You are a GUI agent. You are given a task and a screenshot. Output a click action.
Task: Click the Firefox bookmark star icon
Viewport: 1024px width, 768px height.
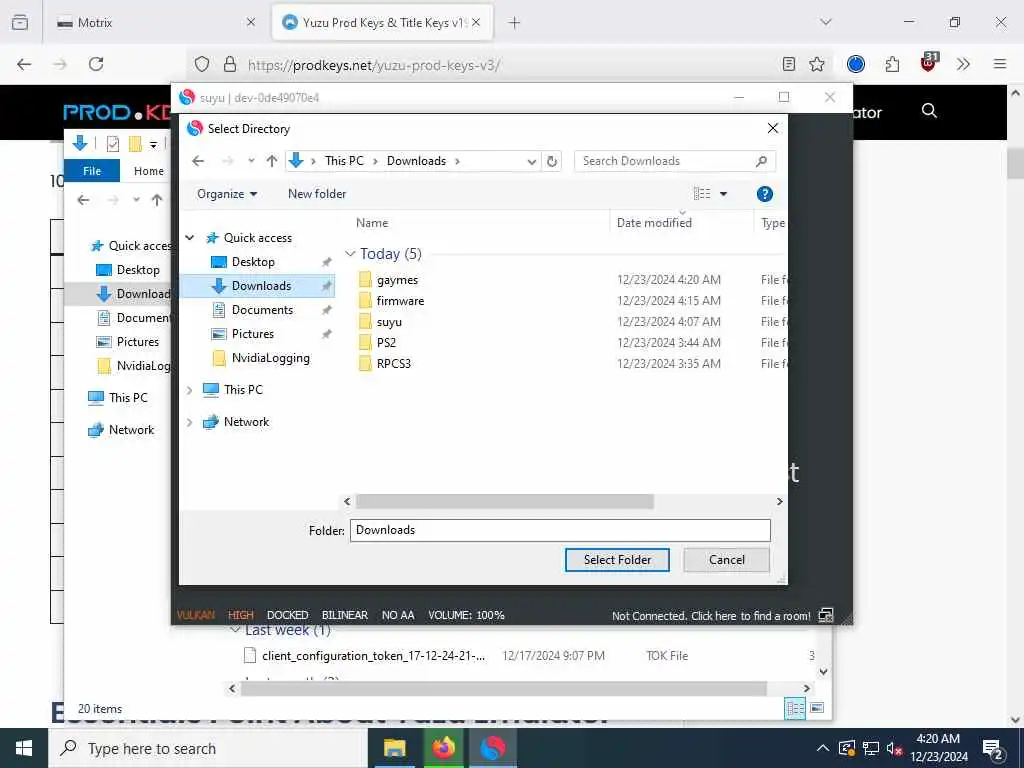pos(816,64)
